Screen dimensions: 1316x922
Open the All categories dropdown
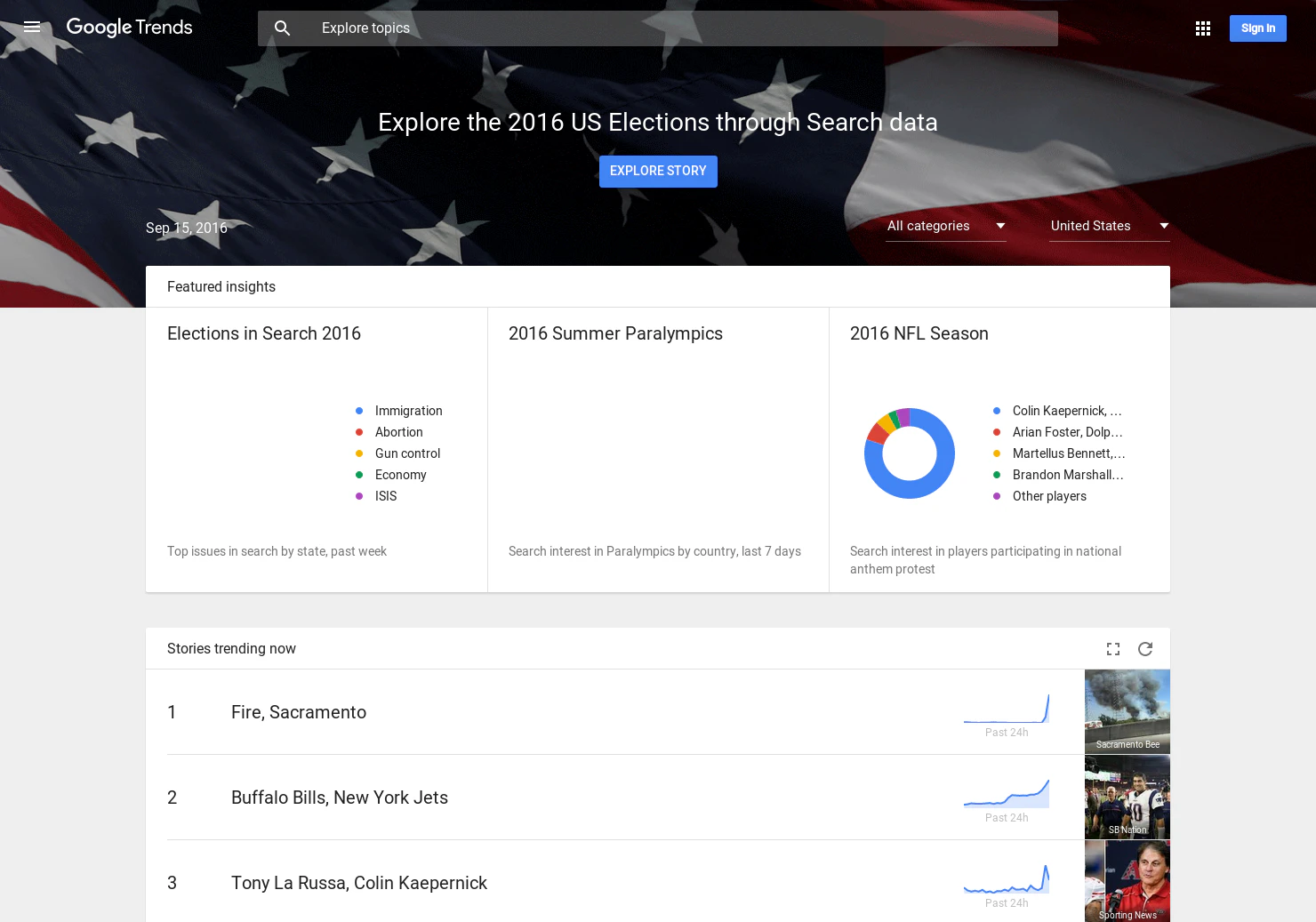[946, 226]
